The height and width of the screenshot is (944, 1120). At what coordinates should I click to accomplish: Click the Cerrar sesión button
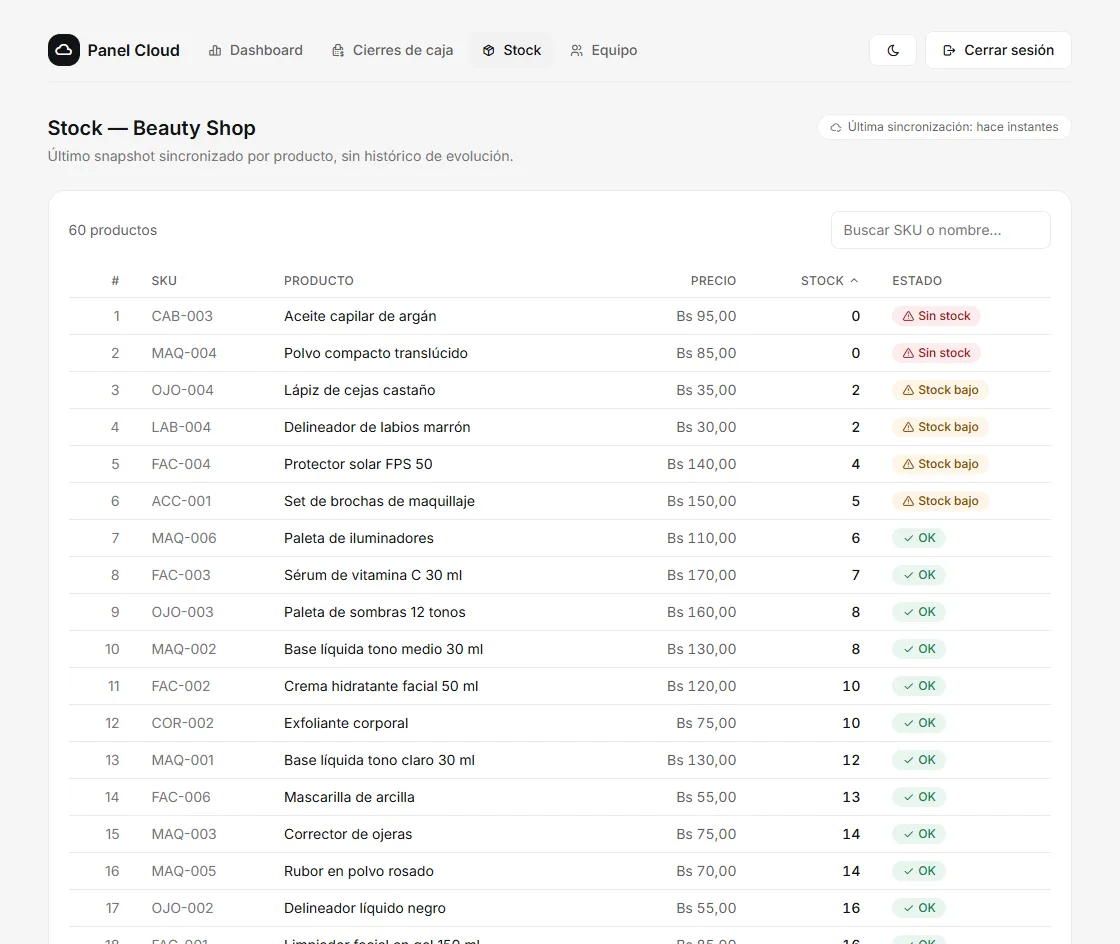pos(998,50)
